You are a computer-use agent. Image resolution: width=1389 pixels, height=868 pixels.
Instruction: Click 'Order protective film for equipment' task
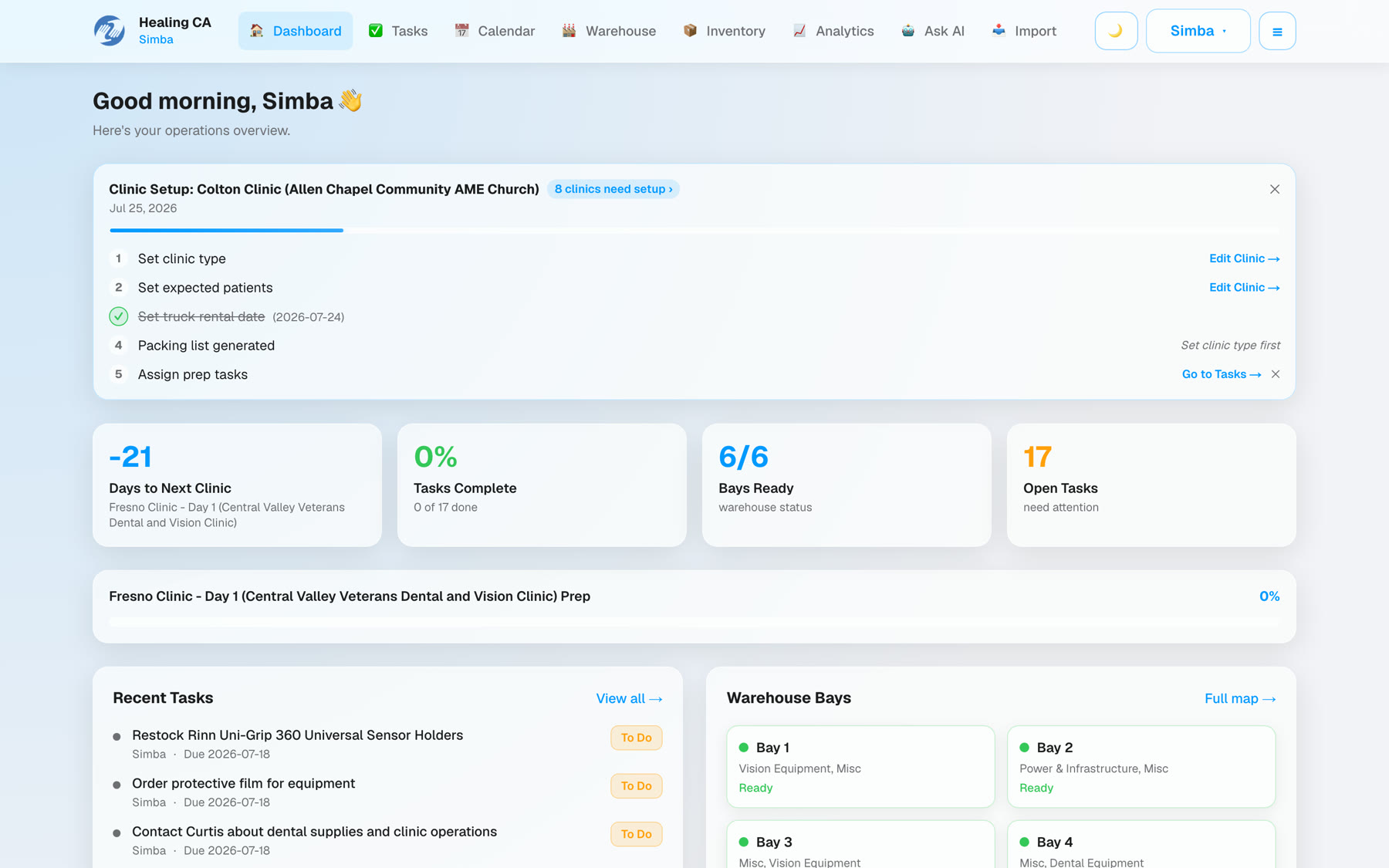point(243,783)
